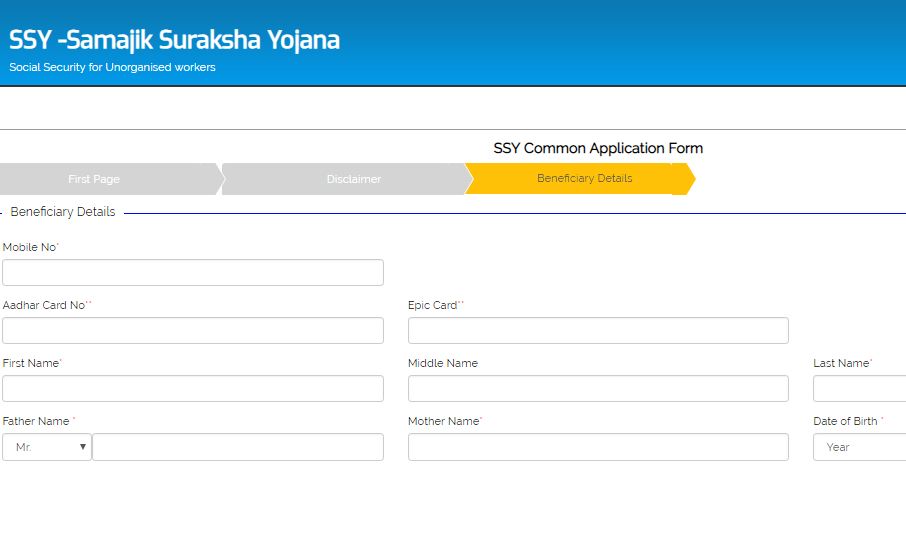Click the Social Security for Unorganised workers subtitle
The image size is (906, 541).
pos(112,68)
